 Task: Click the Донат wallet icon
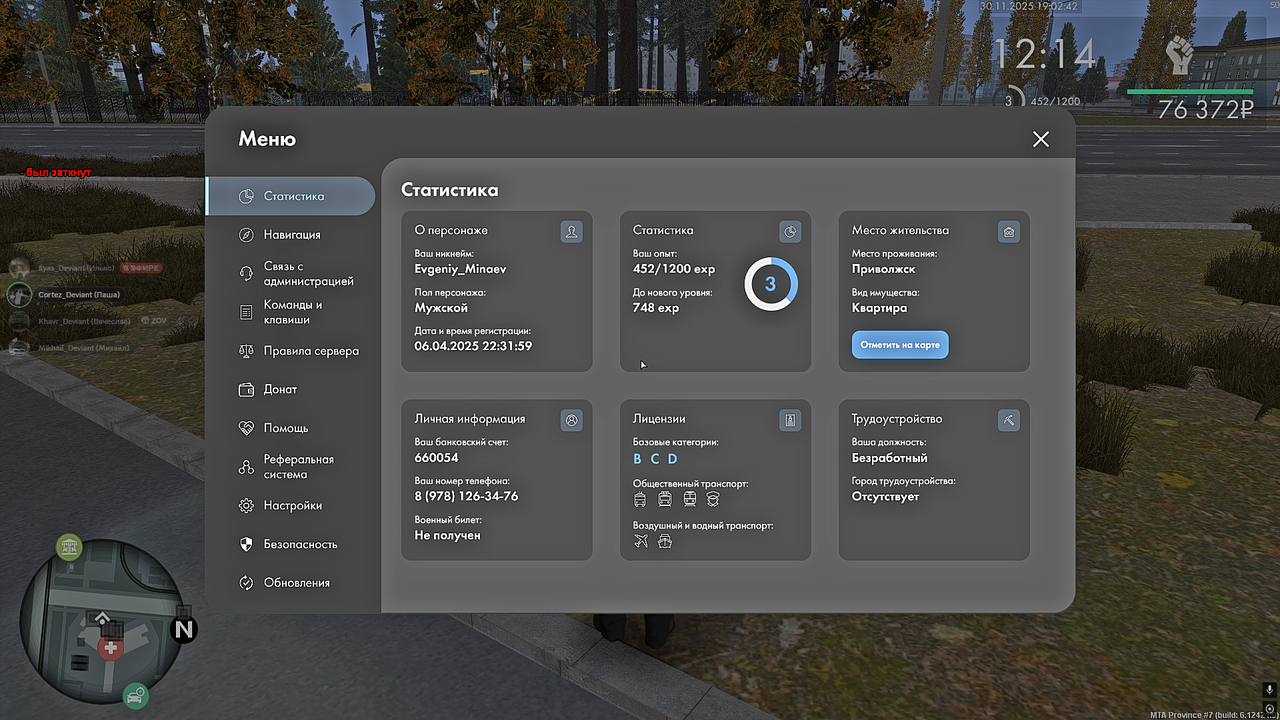click(x=246, y=390)
